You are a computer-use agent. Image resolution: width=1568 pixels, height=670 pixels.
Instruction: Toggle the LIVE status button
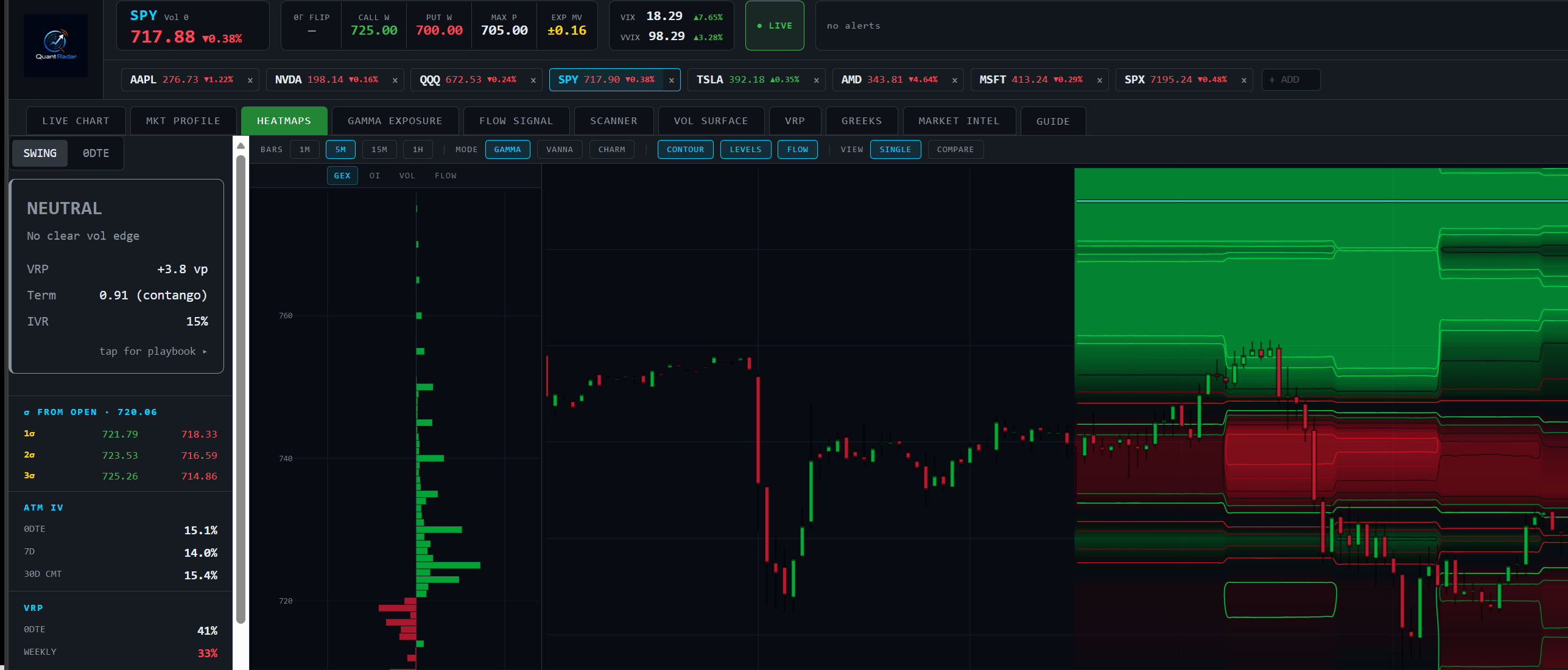tap(775, 26)
